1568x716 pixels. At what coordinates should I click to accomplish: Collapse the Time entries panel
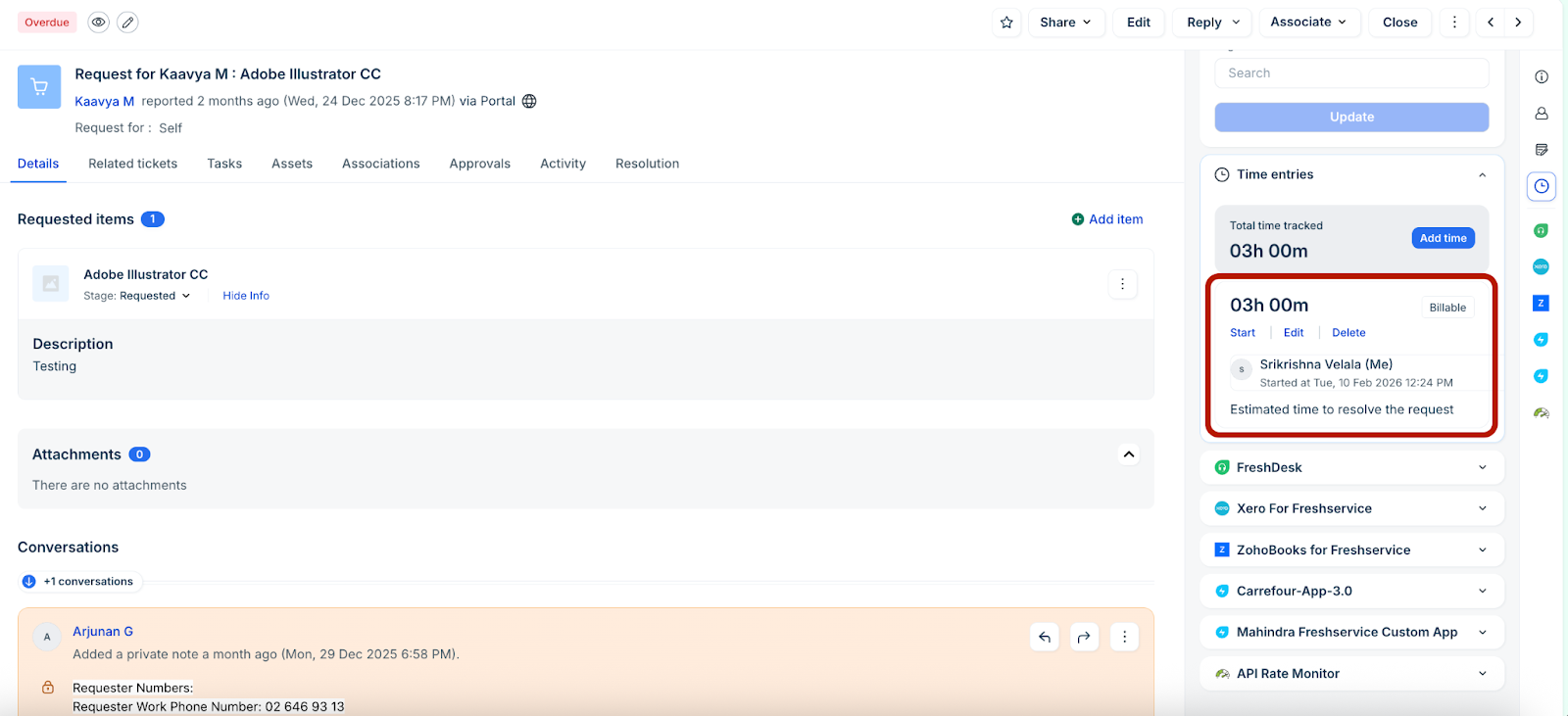pos(1482,175)
